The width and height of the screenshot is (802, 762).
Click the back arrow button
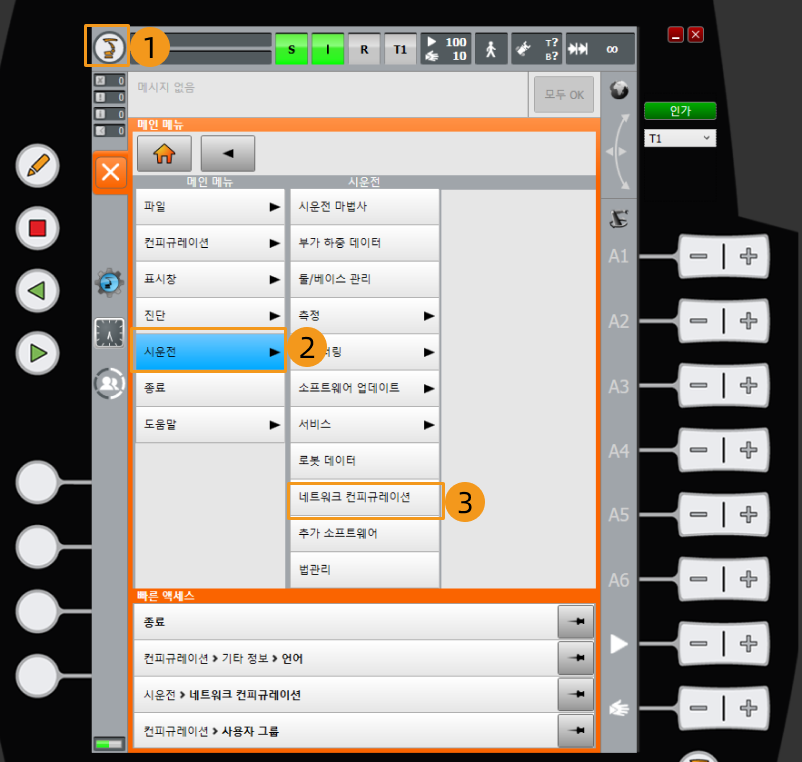point(228,153)
